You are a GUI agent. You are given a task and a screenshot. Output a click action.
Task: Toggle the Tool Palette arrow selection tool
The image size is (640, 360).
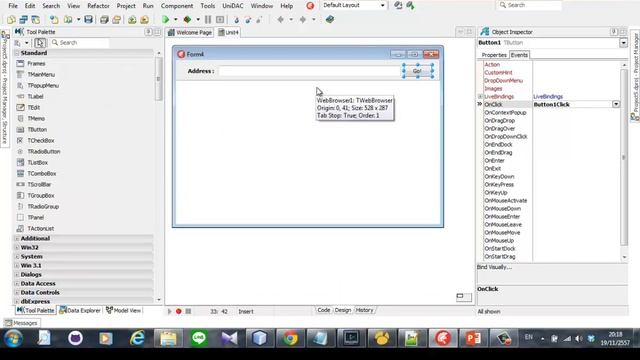tap(40, 42)
